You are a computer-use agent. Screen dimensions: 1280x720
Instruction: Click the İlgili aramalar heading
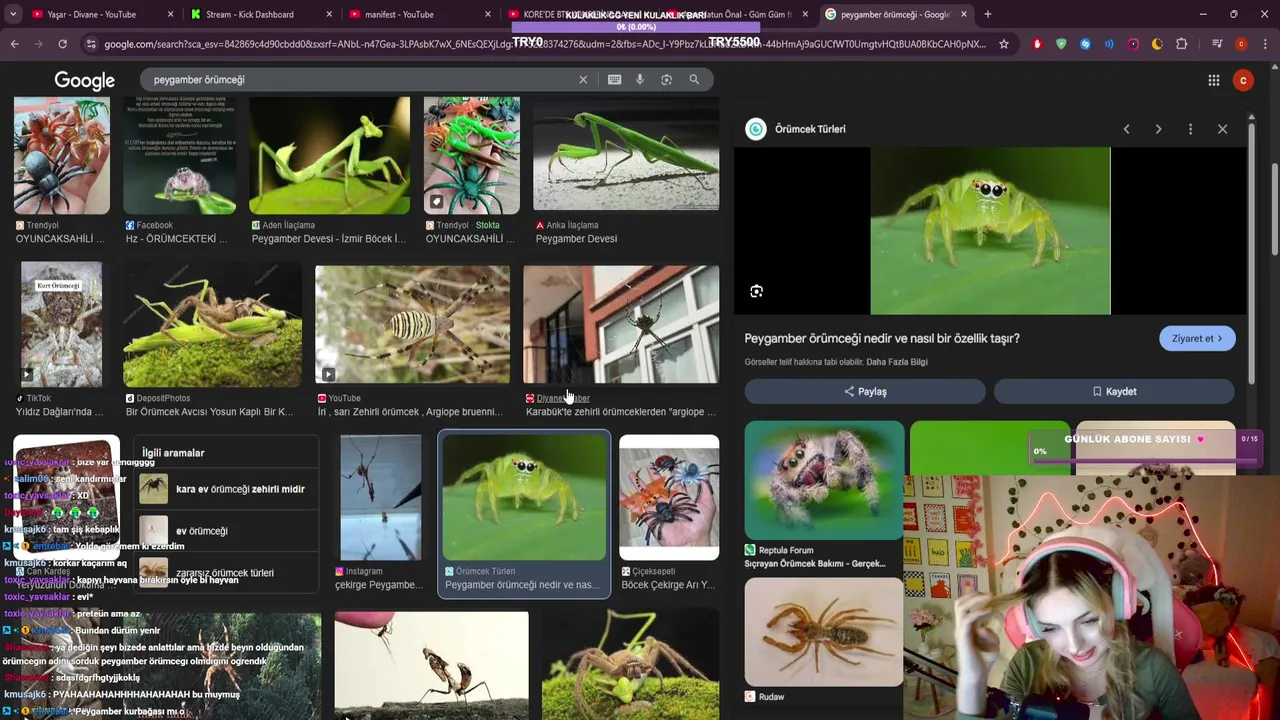[173, 453]
